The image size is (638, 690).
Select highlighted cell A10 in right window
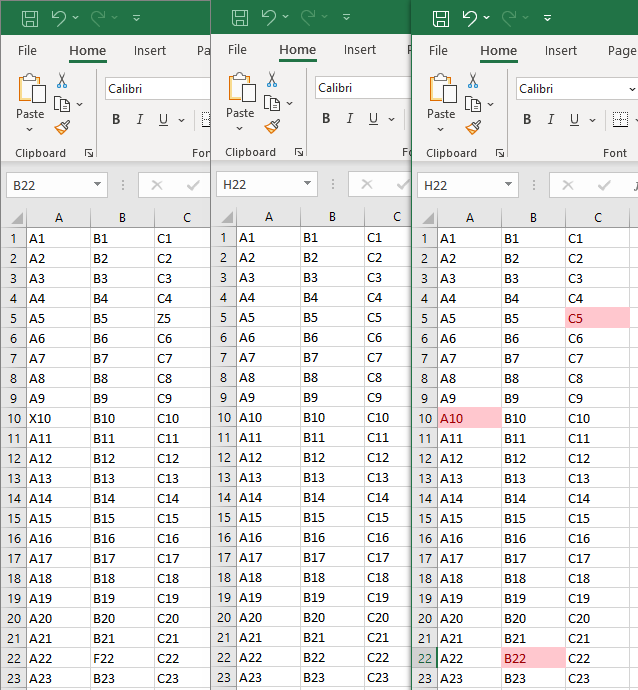(x=469, y=418)
